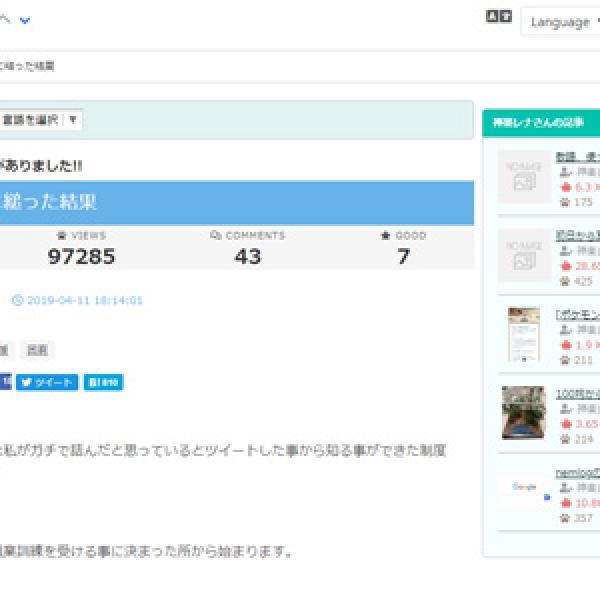The image size is (600, 600).
Task: Open article starting with 100均 in sidebar
Action: (x=577, y=393)
